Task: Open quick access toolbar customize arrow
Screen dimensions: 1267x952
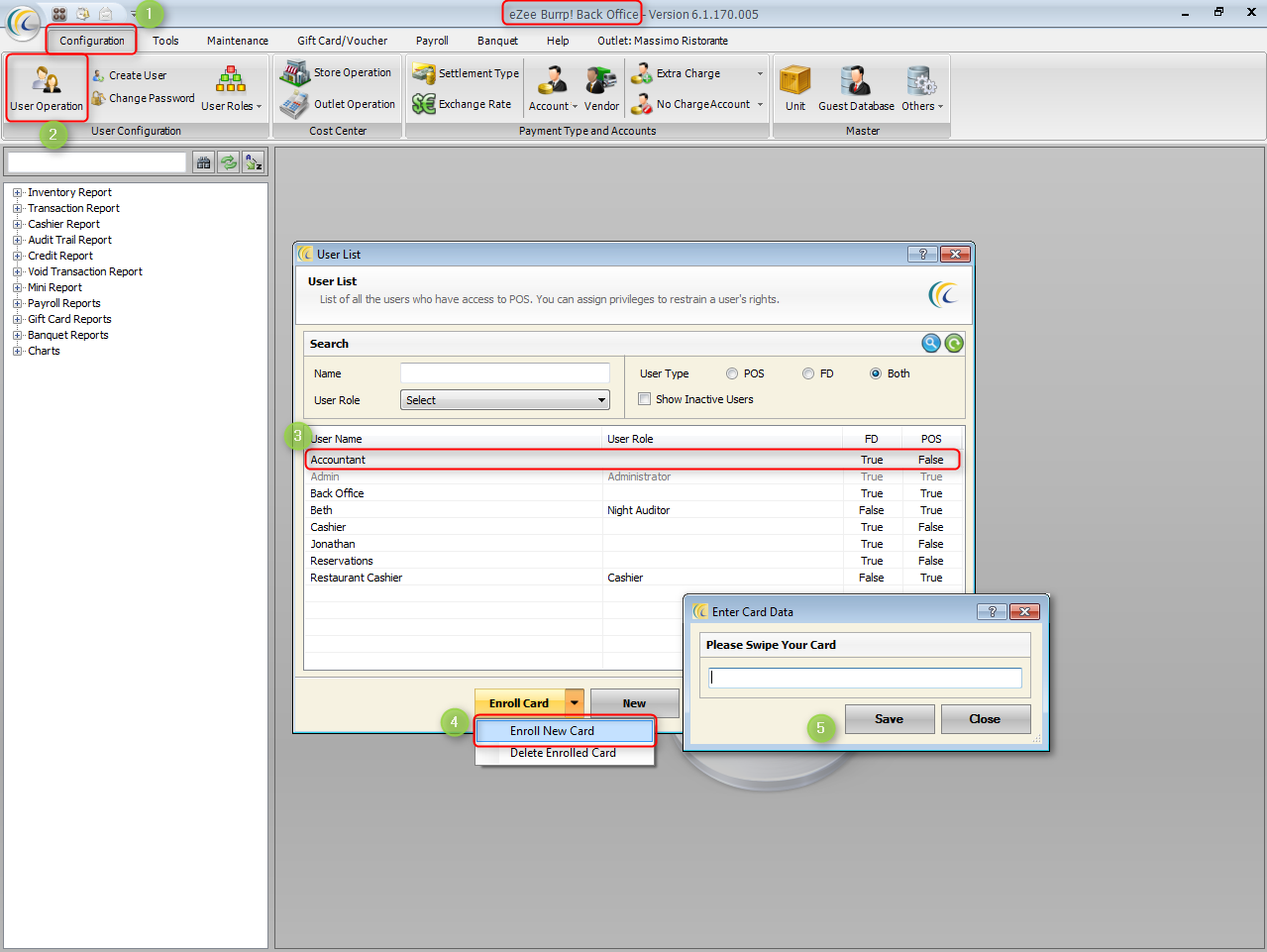Action: tap(134, 14)
